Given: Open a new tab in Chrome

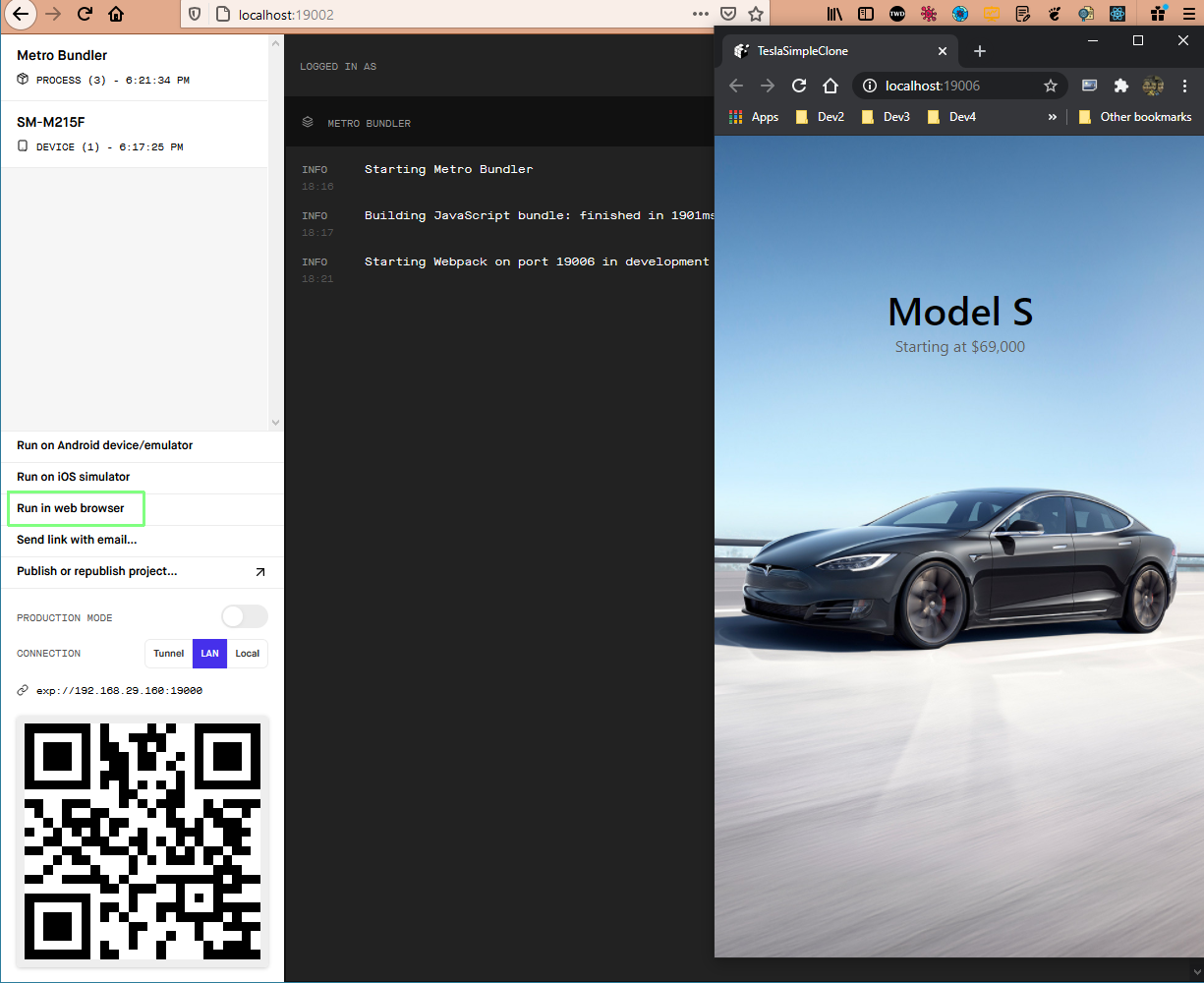Looking at the screenshot, I should click(x=979, y=51).
